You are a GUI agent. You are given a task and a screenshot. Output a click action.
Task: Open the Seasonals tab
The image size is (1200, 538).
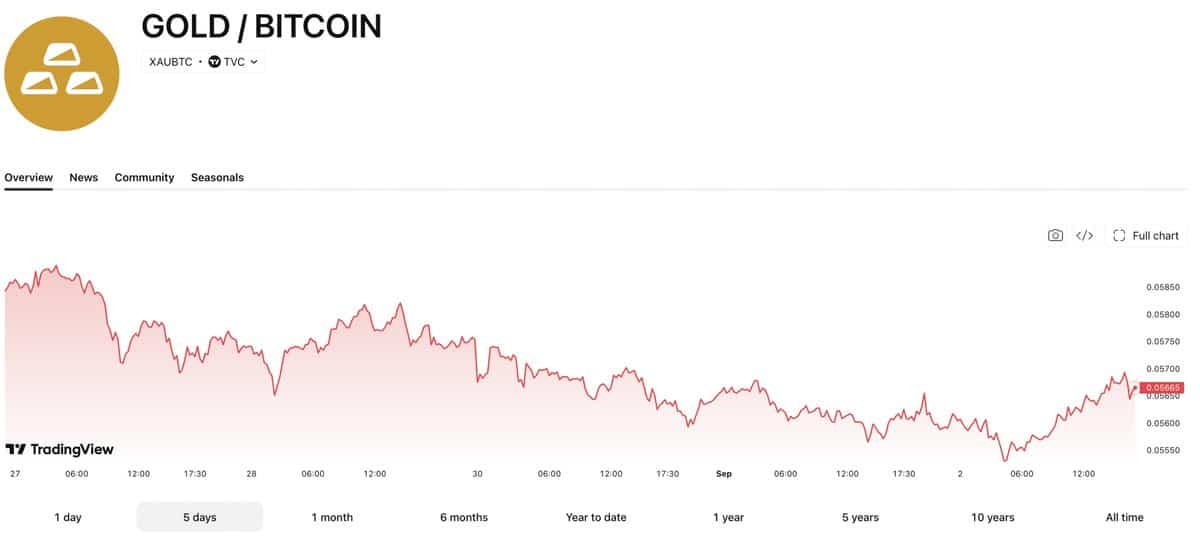pyautogui.click(x=217, y=178)
